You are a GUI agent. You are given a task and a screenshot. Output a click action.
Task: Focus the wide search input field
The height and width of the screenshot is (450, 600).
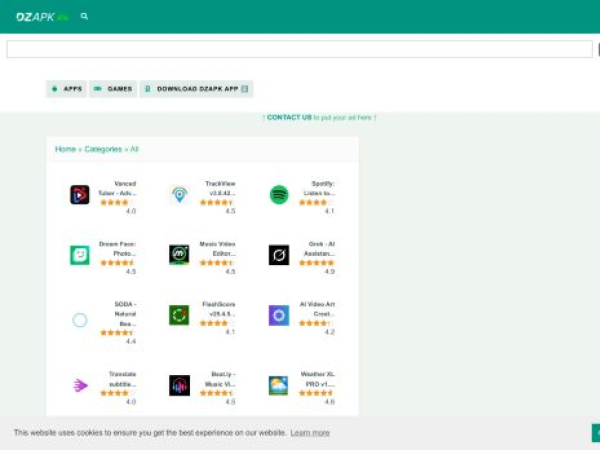(x=300, y=49)
